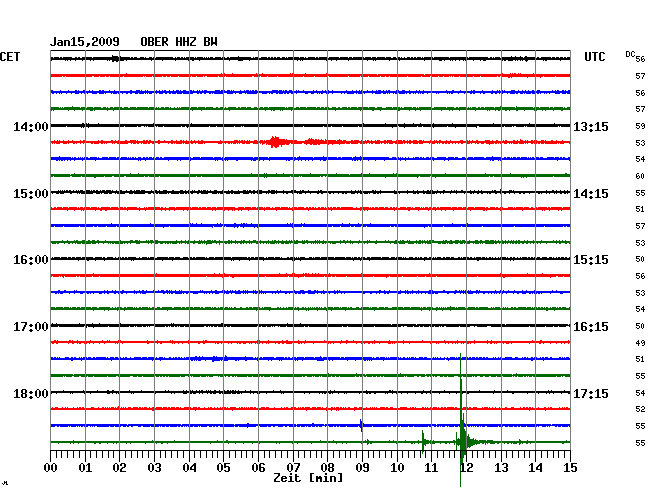Click the 17:15 UTC time label

591,393
